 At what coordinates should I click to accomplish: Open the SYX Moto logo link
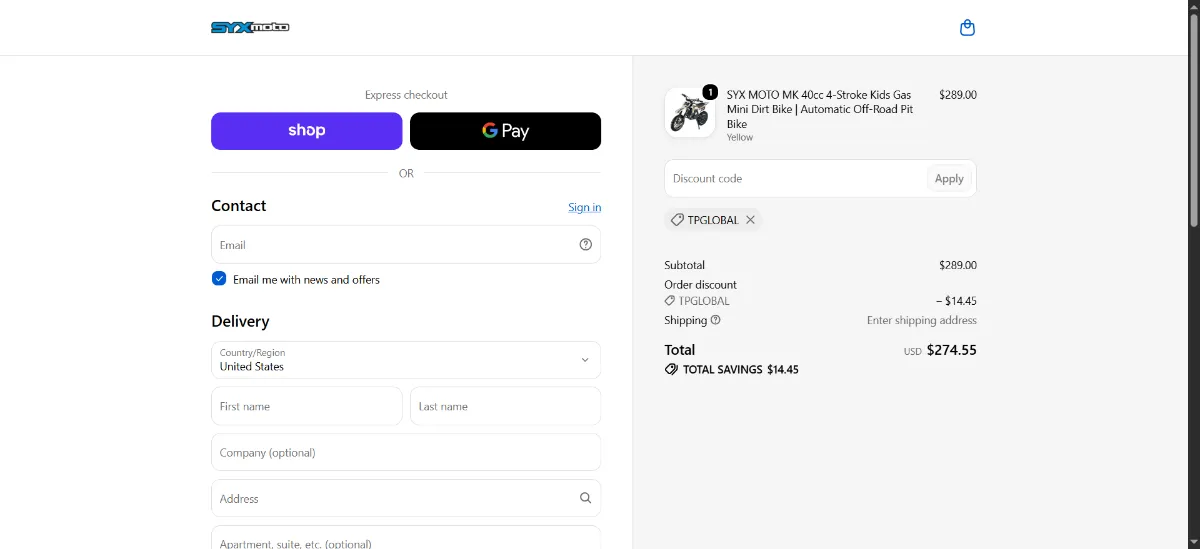pos(250,27)
